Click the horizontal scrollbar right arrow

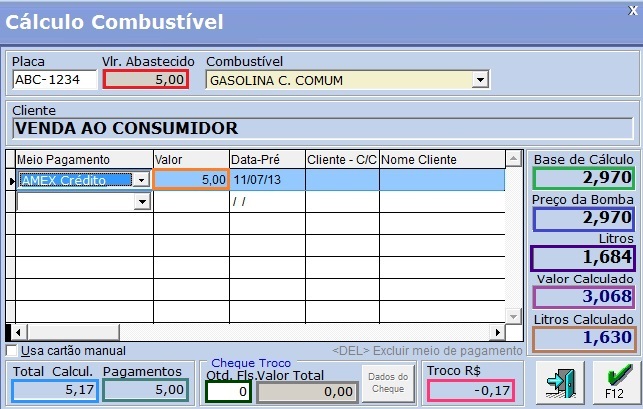497,332
